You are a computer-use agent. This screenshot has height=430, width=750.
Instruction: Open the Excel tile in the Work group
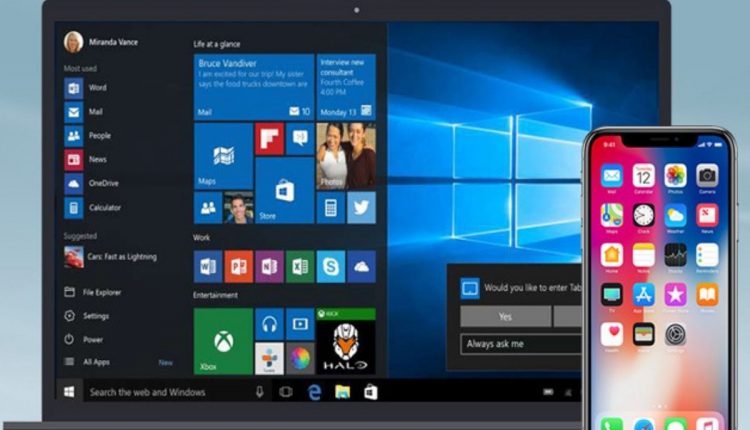[x=300, y=266]
